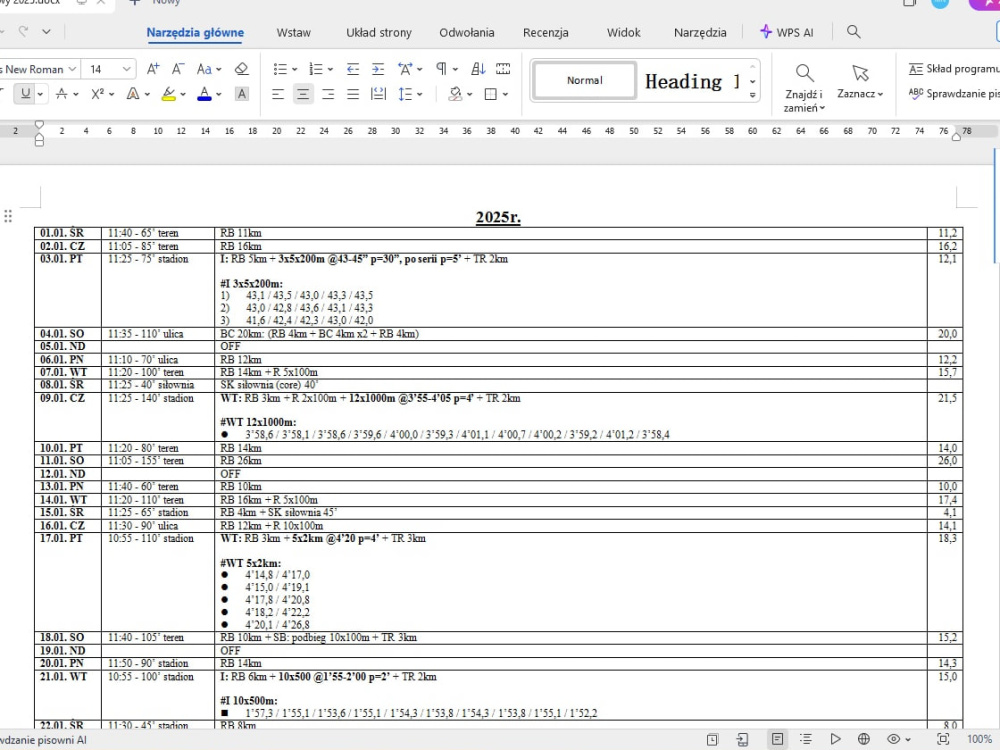Open WPS AI assistant
Image resolution: width=1000 pixels, height=750 pixels.
(x=787, y=32)
